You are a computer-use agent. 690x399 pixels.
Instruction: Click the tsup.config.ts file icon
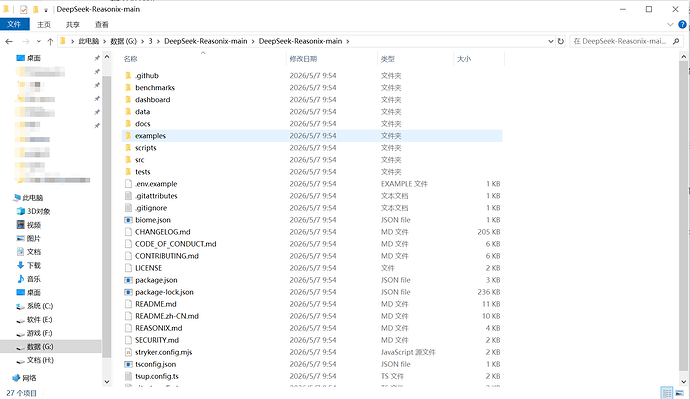(128, 376)
